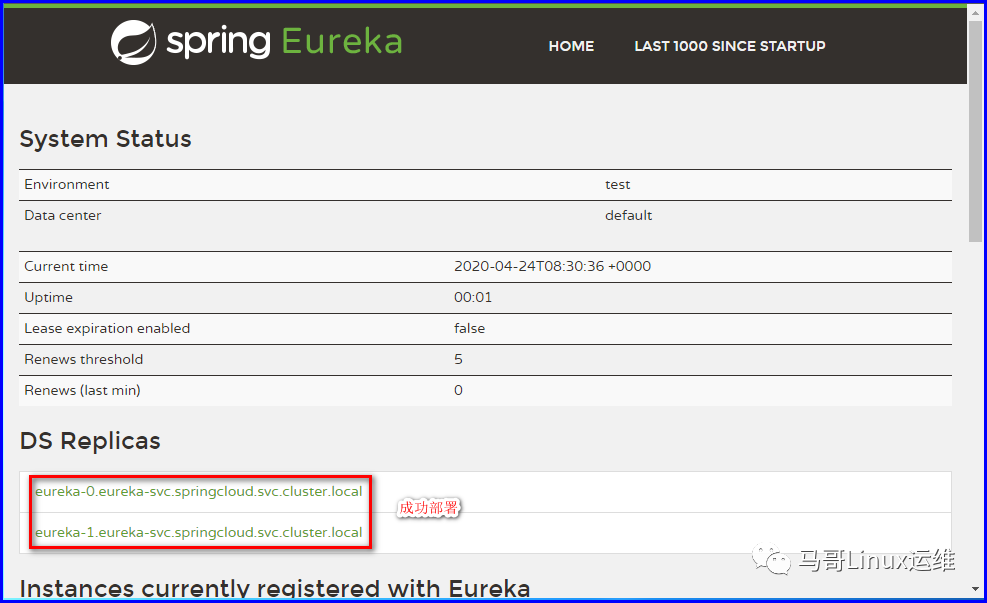Select the renews last min value 0

pos(458,390)
